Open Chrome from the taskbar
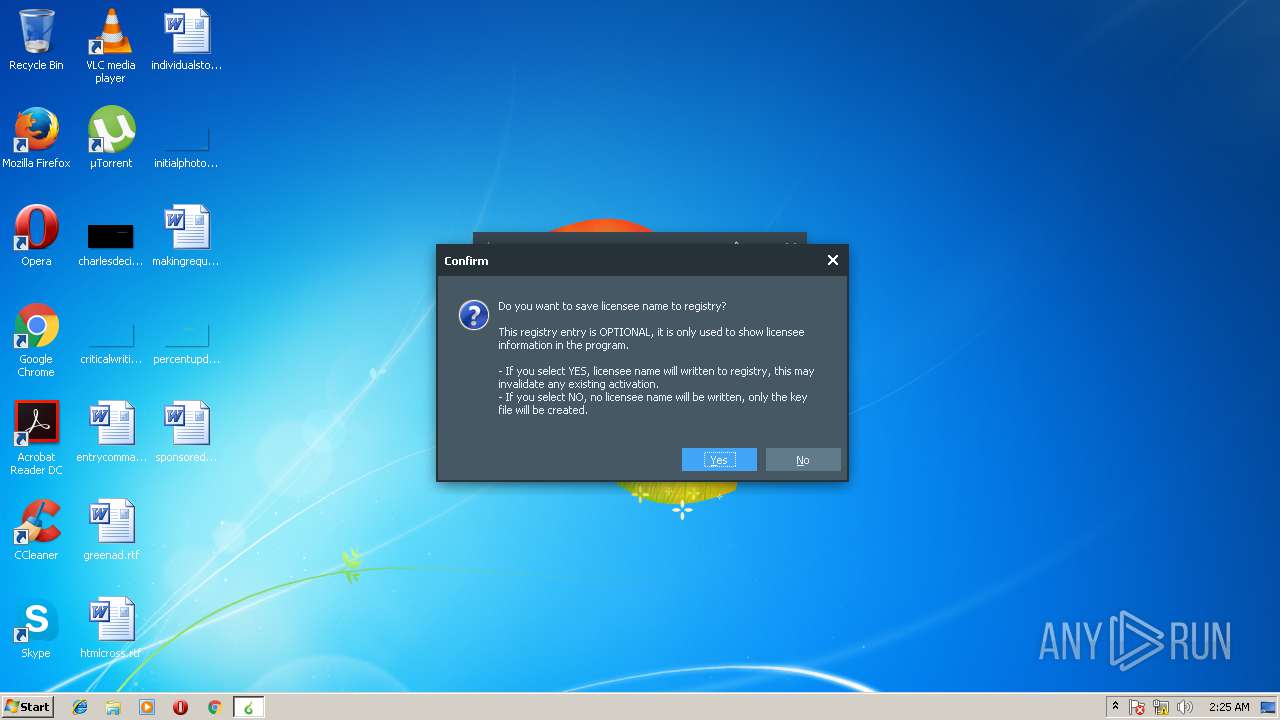 tap(214, 707)
